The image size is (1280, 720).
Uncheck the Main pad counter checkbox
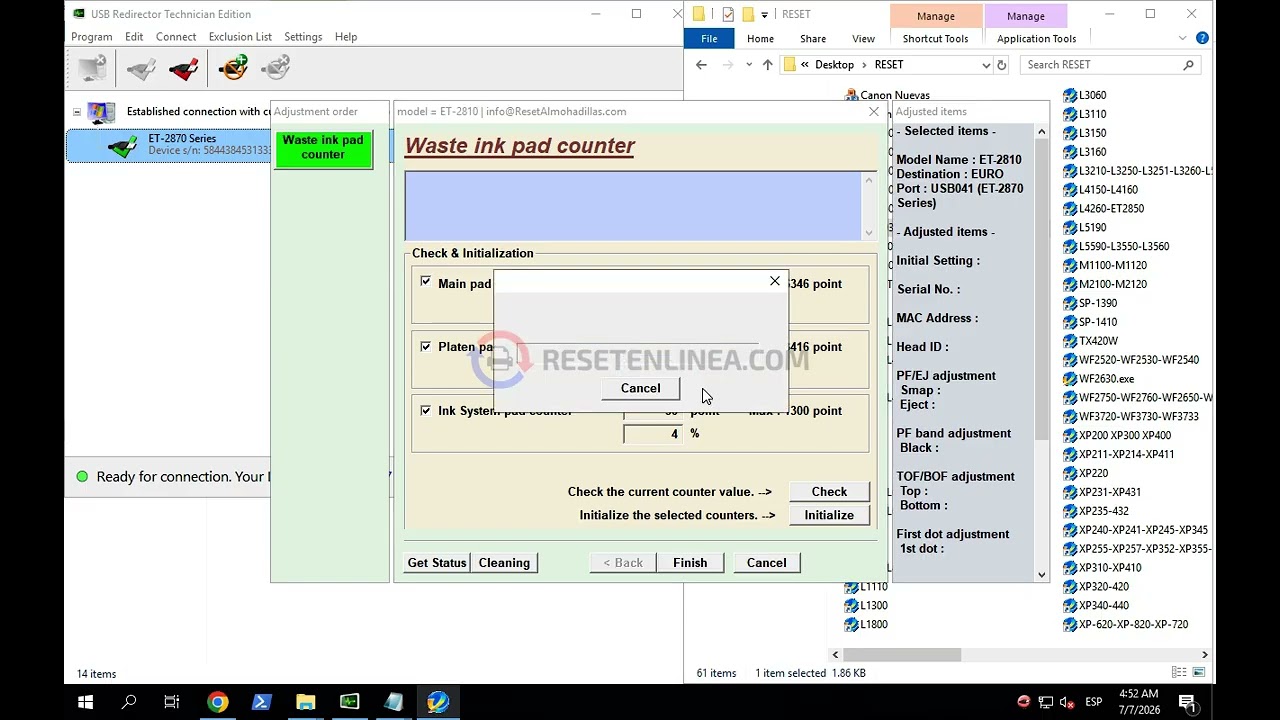(426, 282)
